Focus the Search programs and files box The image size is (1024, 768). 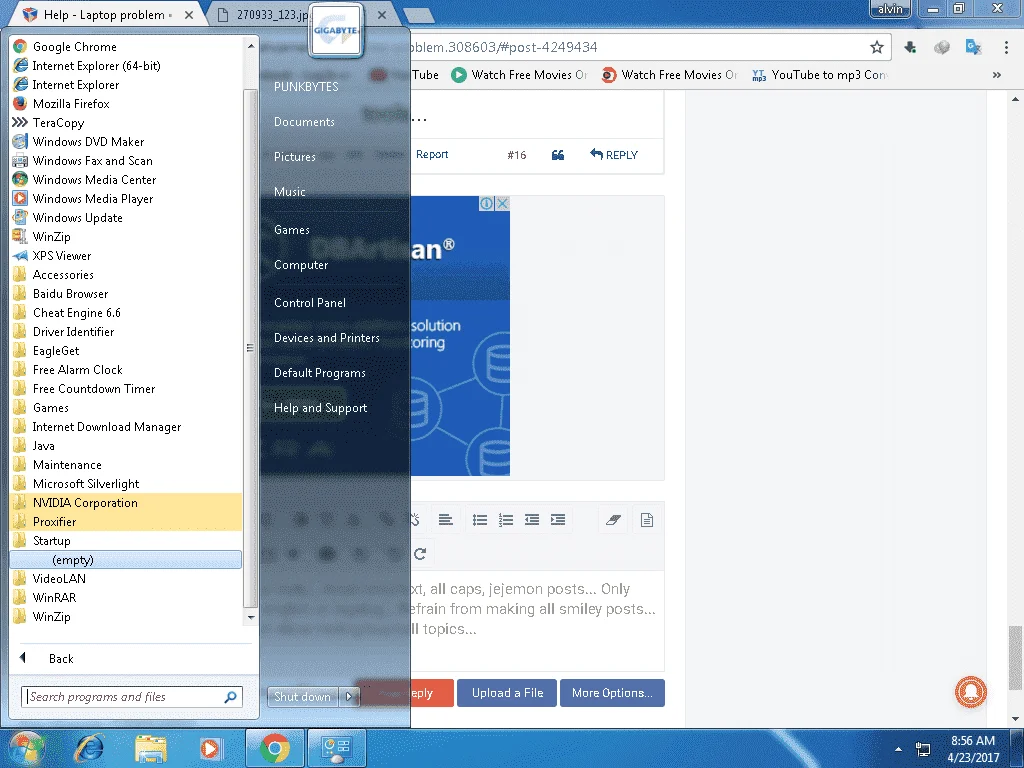(131, 697)
